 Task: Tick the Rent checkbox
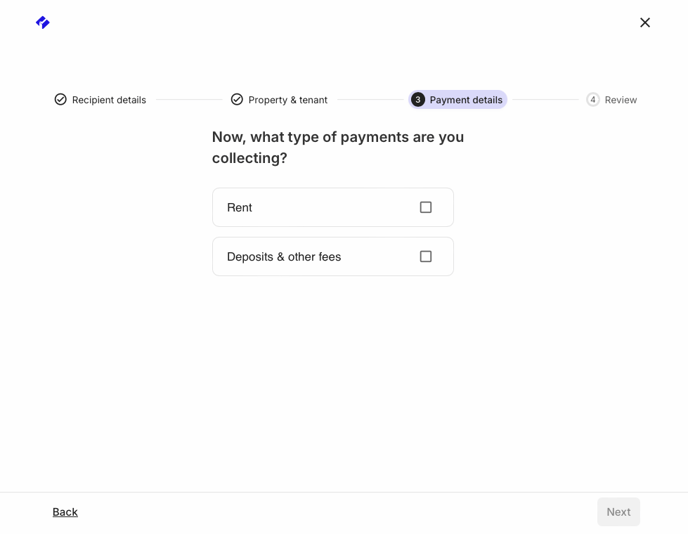pos(426,207)
